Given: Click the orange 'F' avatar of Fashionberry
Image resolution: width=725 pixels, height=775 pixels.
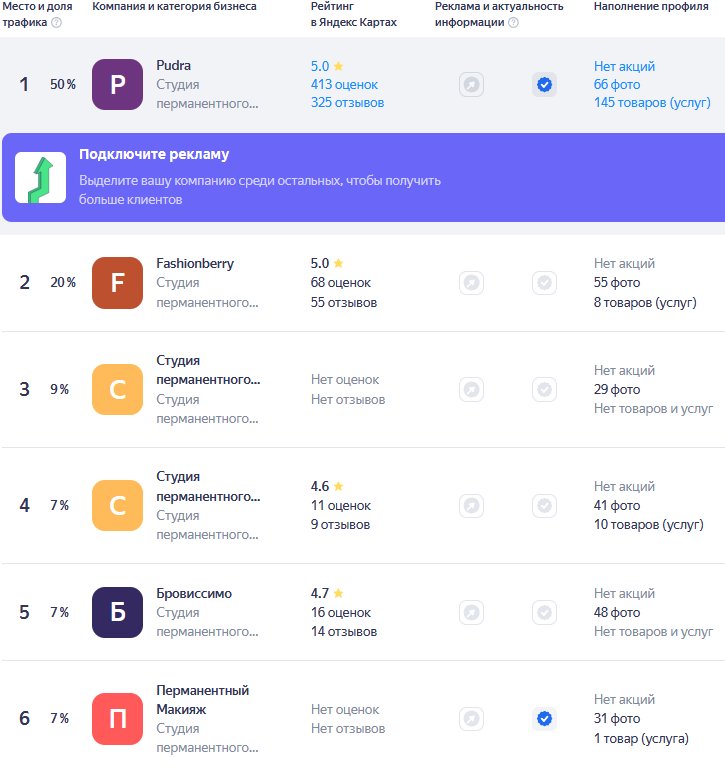Looking at the screenshot, I should [117, 283].
